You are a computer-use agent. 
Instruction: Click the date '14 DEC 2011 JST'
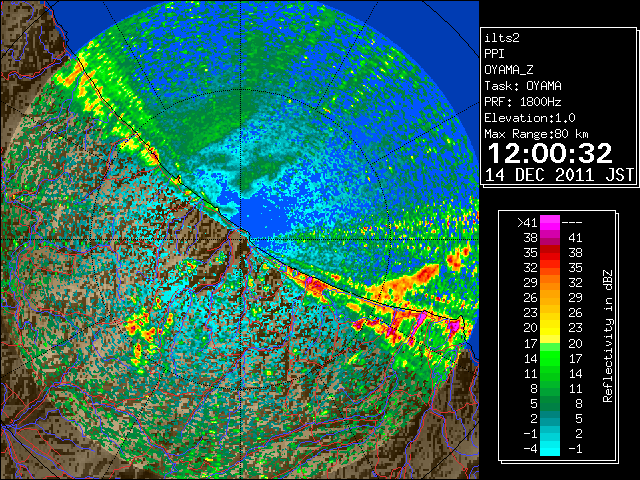559,175
